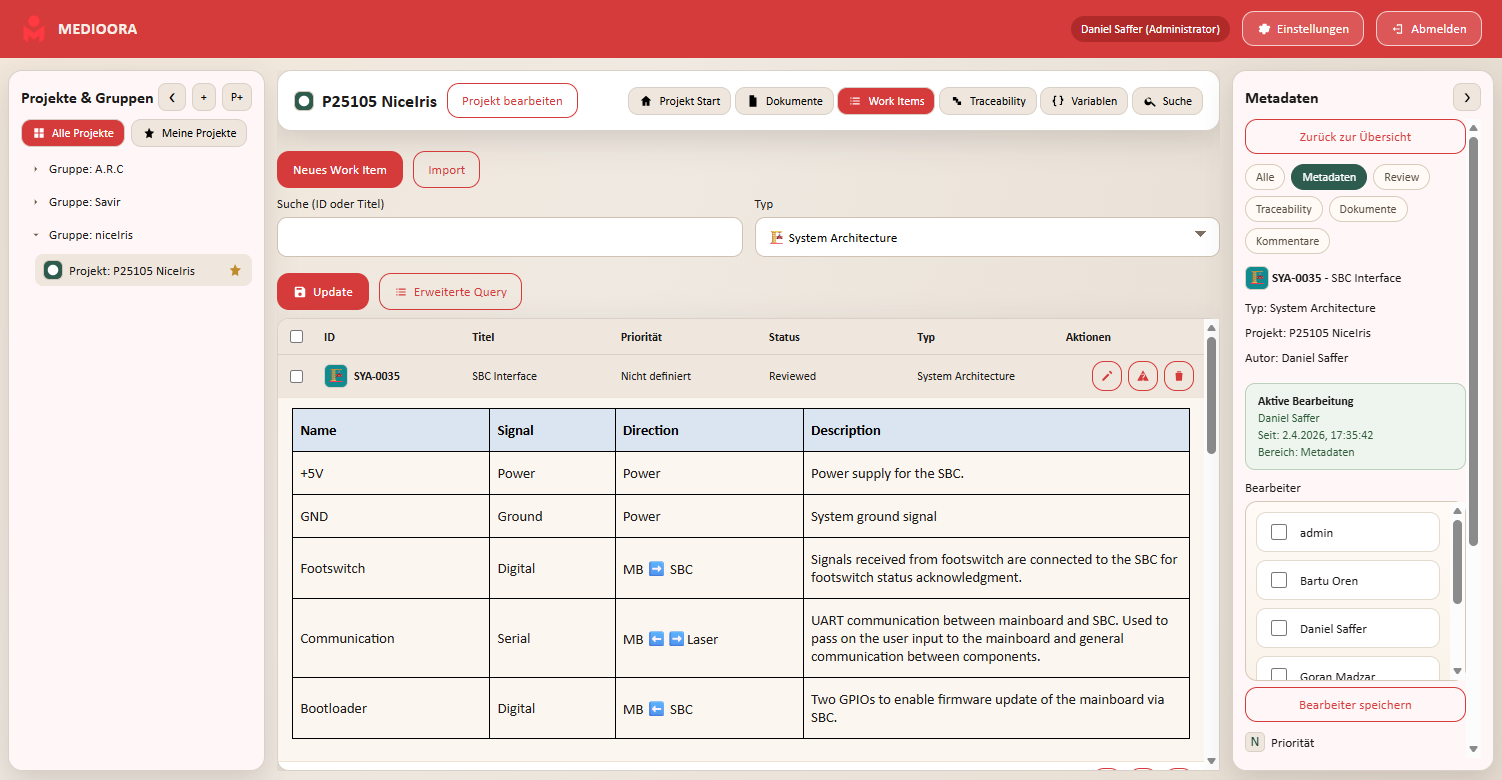Screen dimensions: 1502x780
Task: Toggle the favorite star on P25105 NiceIris
Action: pyautogui.click(x=235, y=270)
